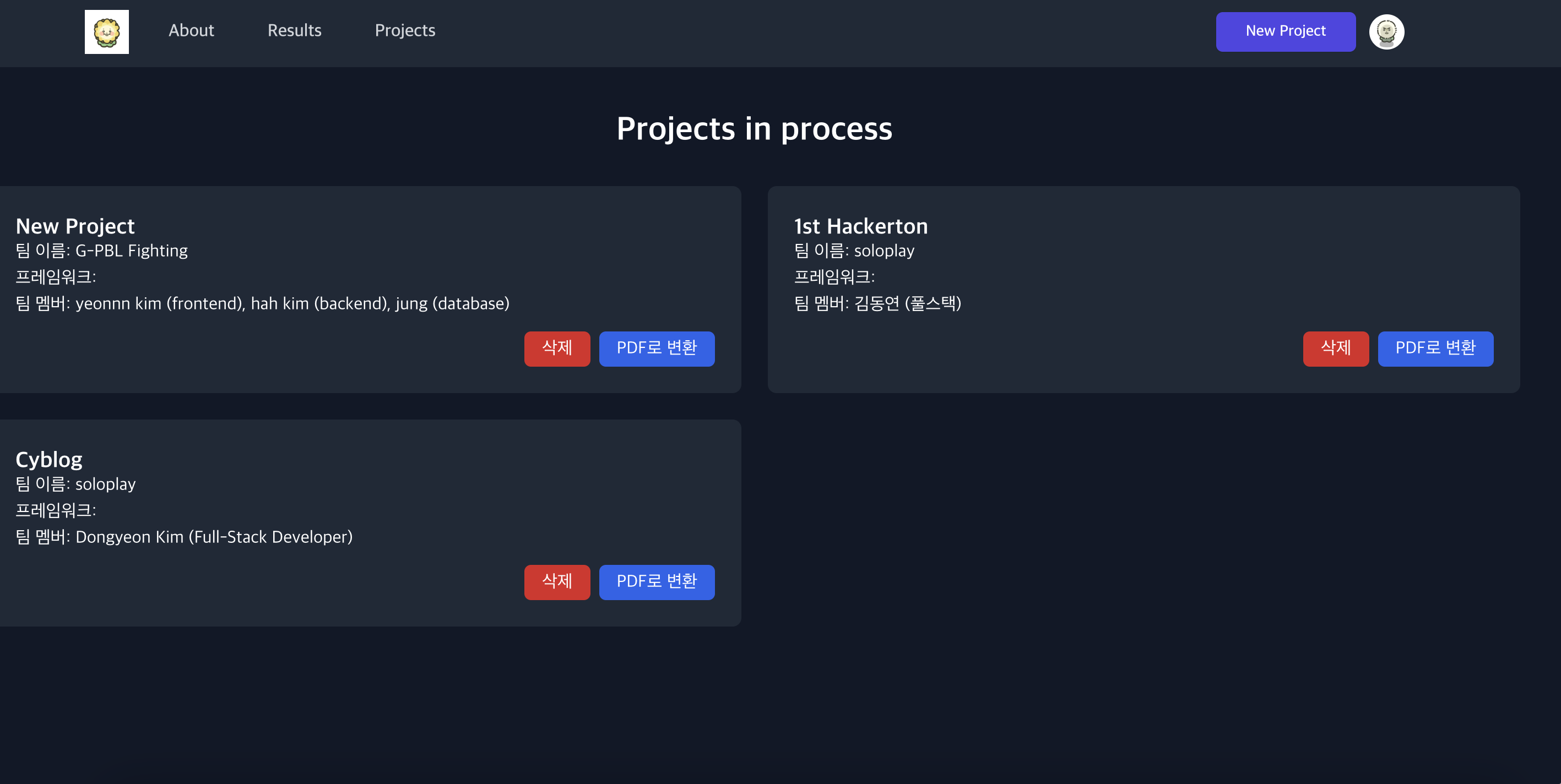Open the user profile avatar
The width and height of the screenshot is (1561, 784).
point(1386,31)
